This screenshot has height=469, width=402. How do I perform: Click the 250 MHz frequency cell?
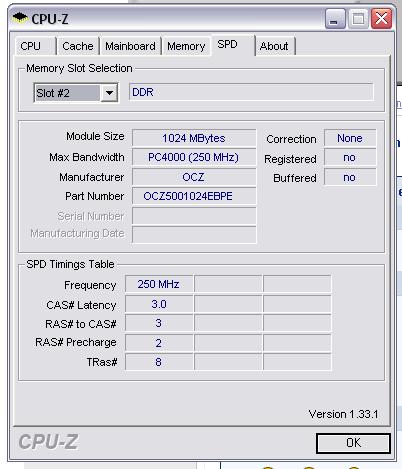click(159, 284)
